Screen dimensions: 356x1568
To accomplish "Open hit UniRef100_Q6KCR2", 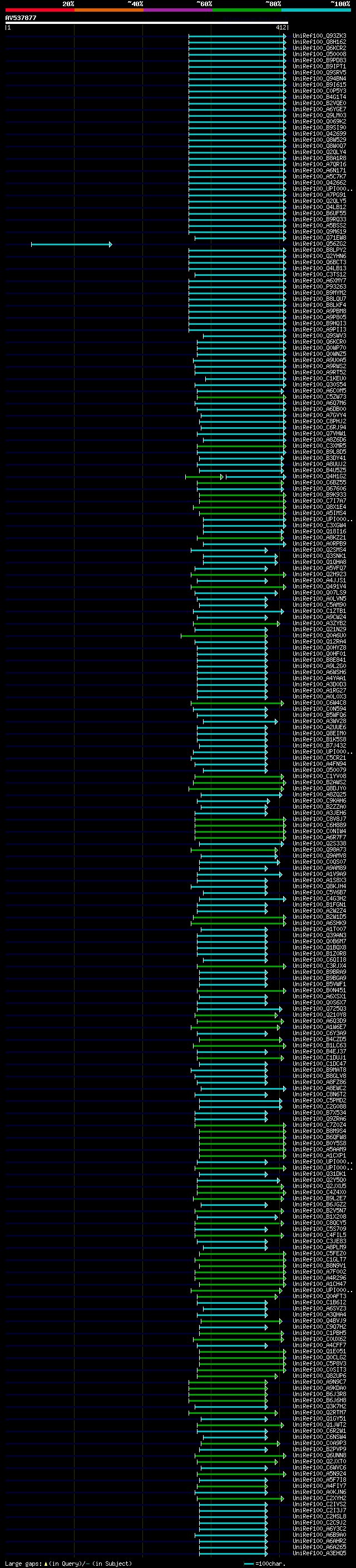I will [319, 48].
